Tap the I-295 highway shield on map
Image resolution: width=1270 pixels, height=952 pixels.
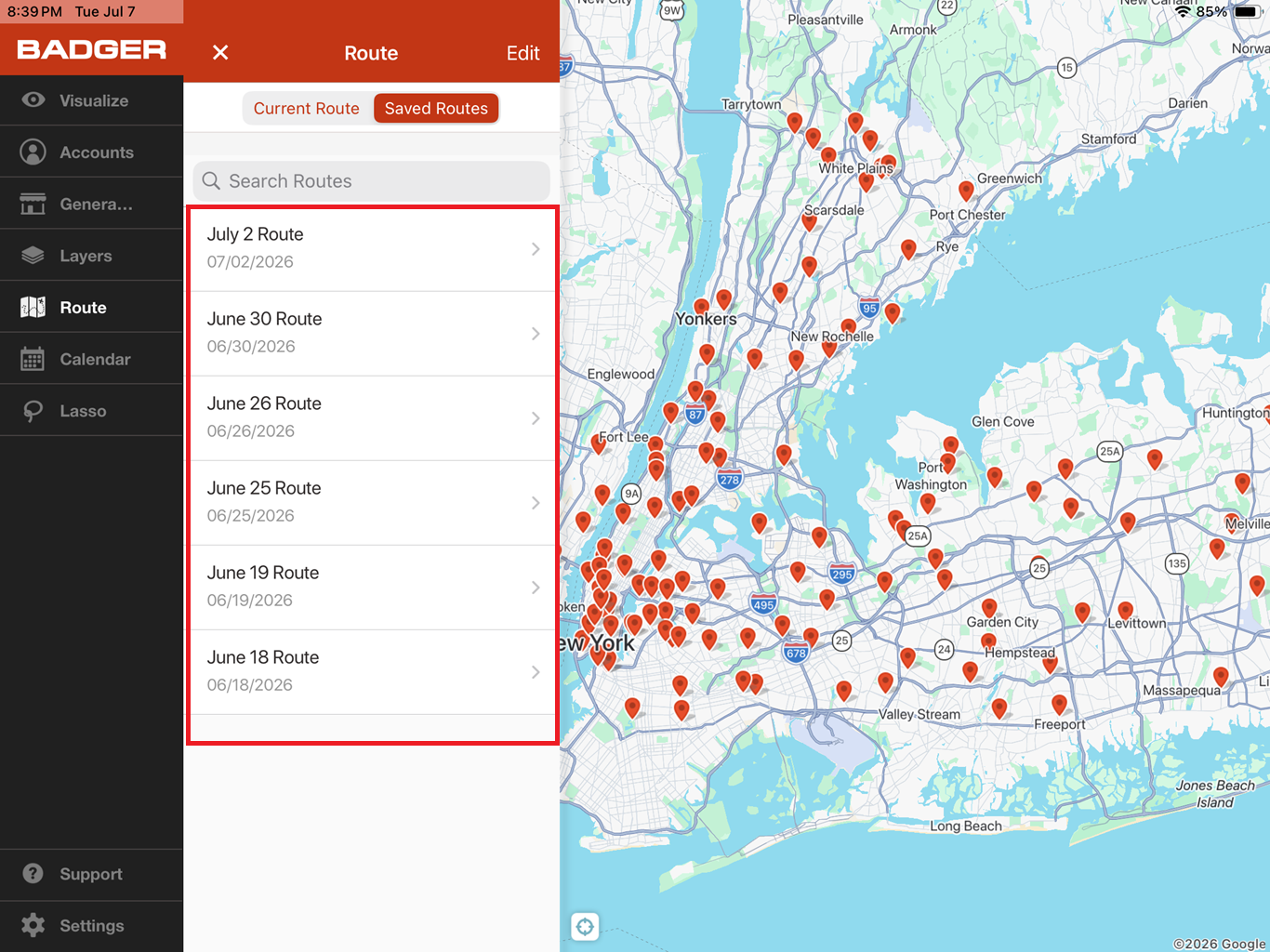point(842,574)
